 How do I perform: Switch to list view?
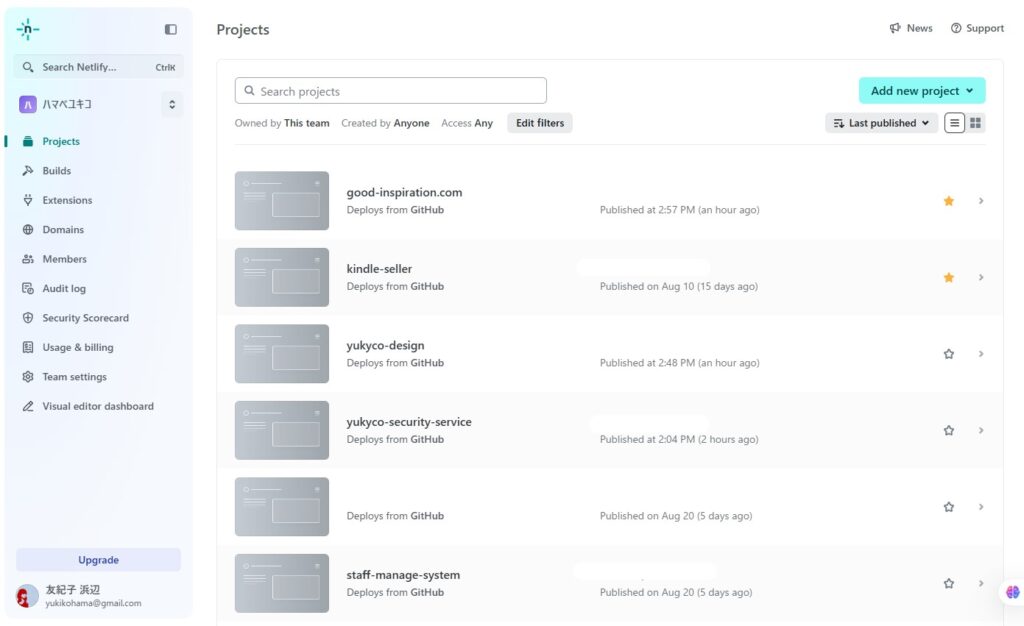[954, 123]
